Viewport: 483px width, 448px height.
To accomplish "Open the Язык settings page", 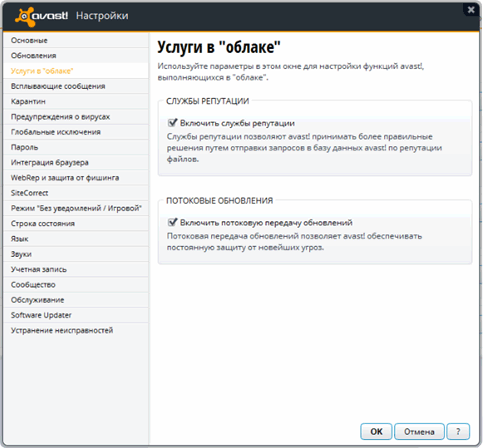I will [76, 239].
